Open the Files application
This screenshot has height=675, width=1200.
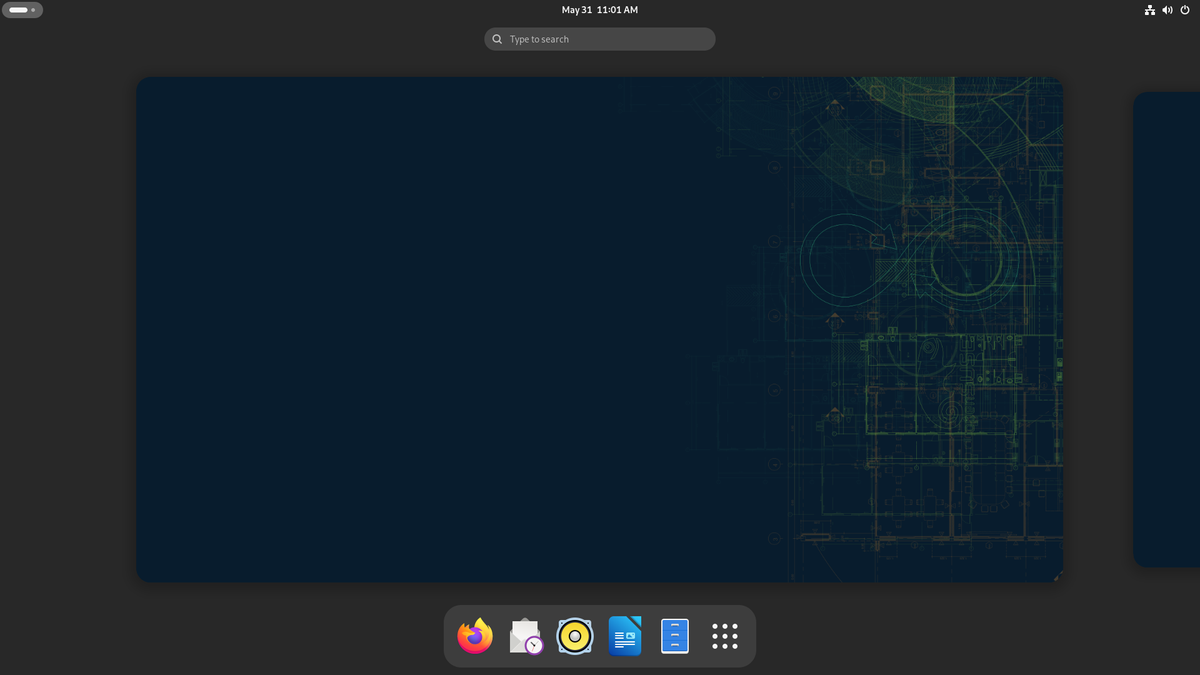pos(675,635)
